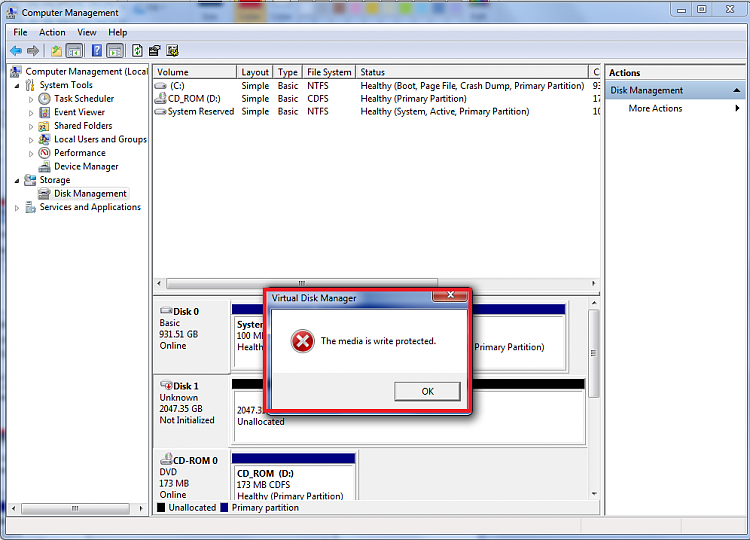Click the Task Scheduler clock icon
Image resolution: width=750 pixels, height=540 pixels.
coord(44,99)
